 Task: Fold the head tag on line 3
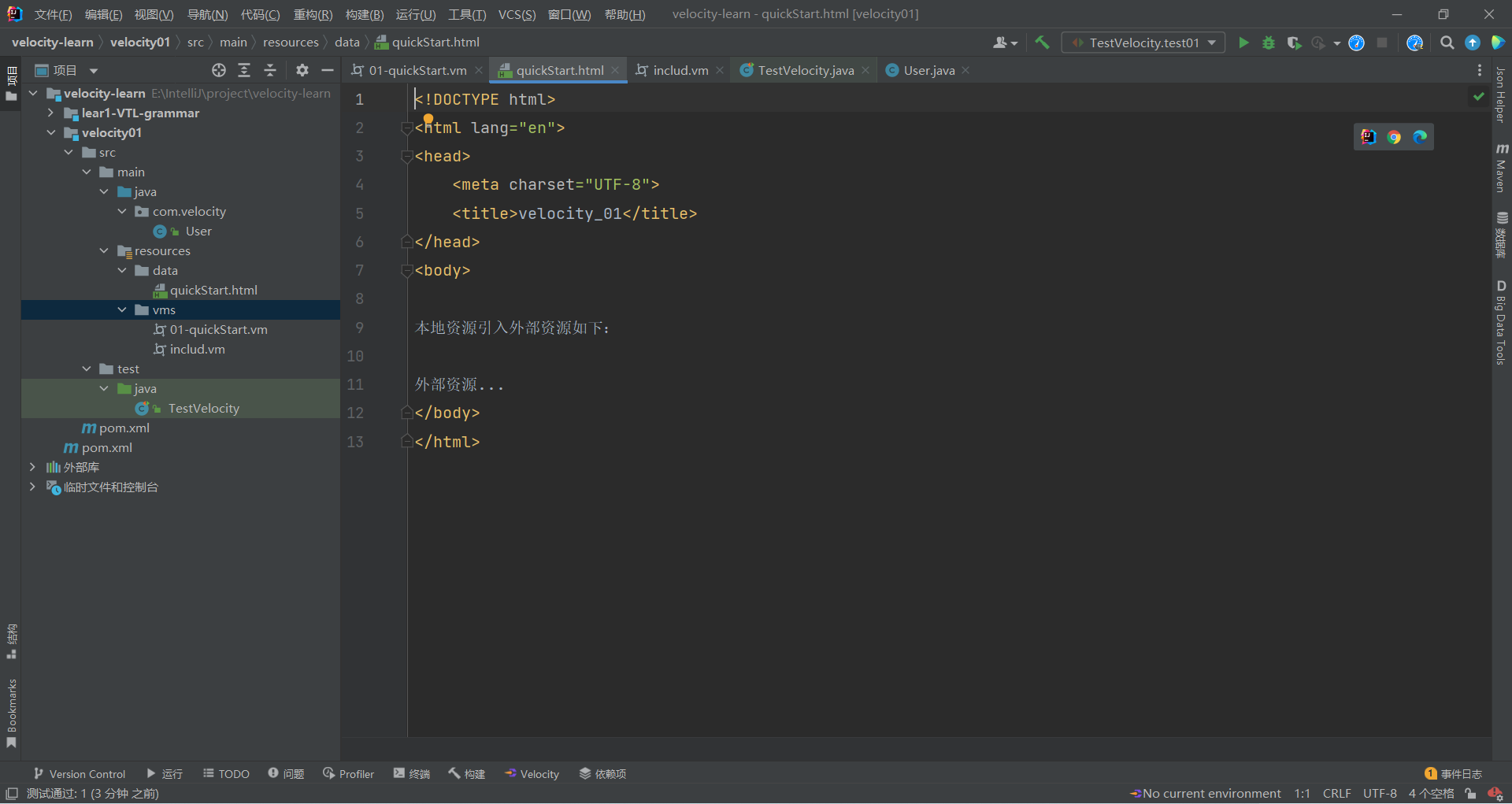tap(407, 157)
